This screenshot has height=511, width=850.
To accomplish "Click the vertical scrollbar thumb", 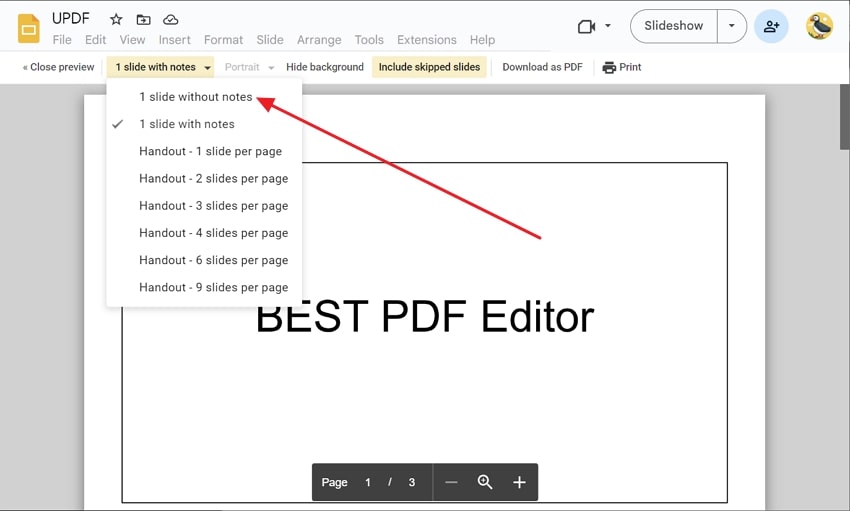I will click(845, 117).
